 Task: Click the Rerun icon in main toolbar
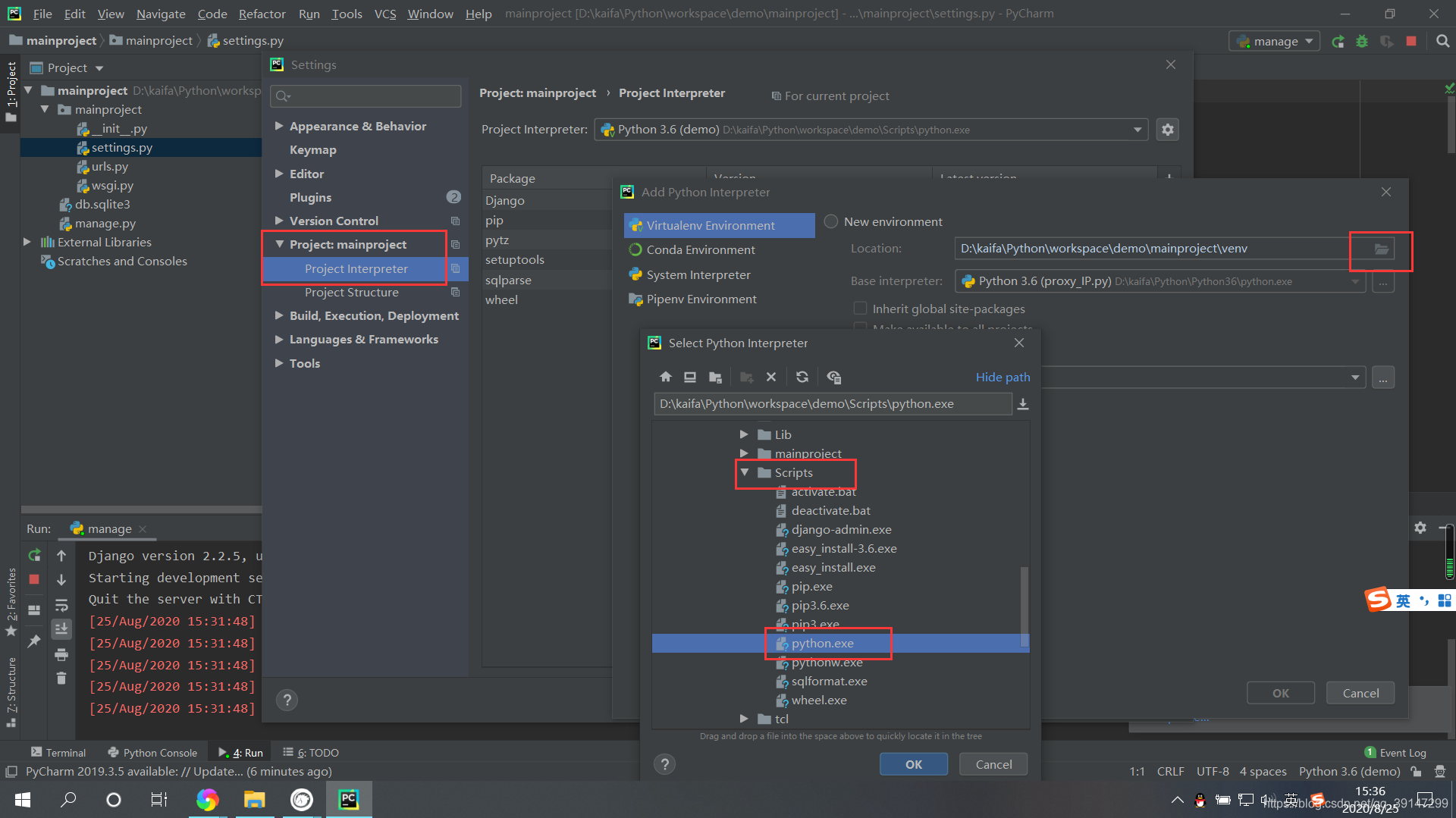tap(1338, 42)
